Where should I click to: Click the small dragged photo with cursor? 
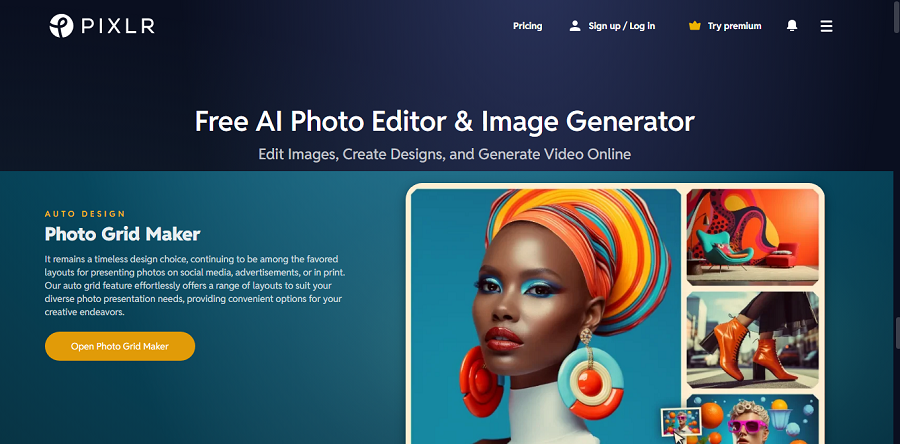point(681,424)
